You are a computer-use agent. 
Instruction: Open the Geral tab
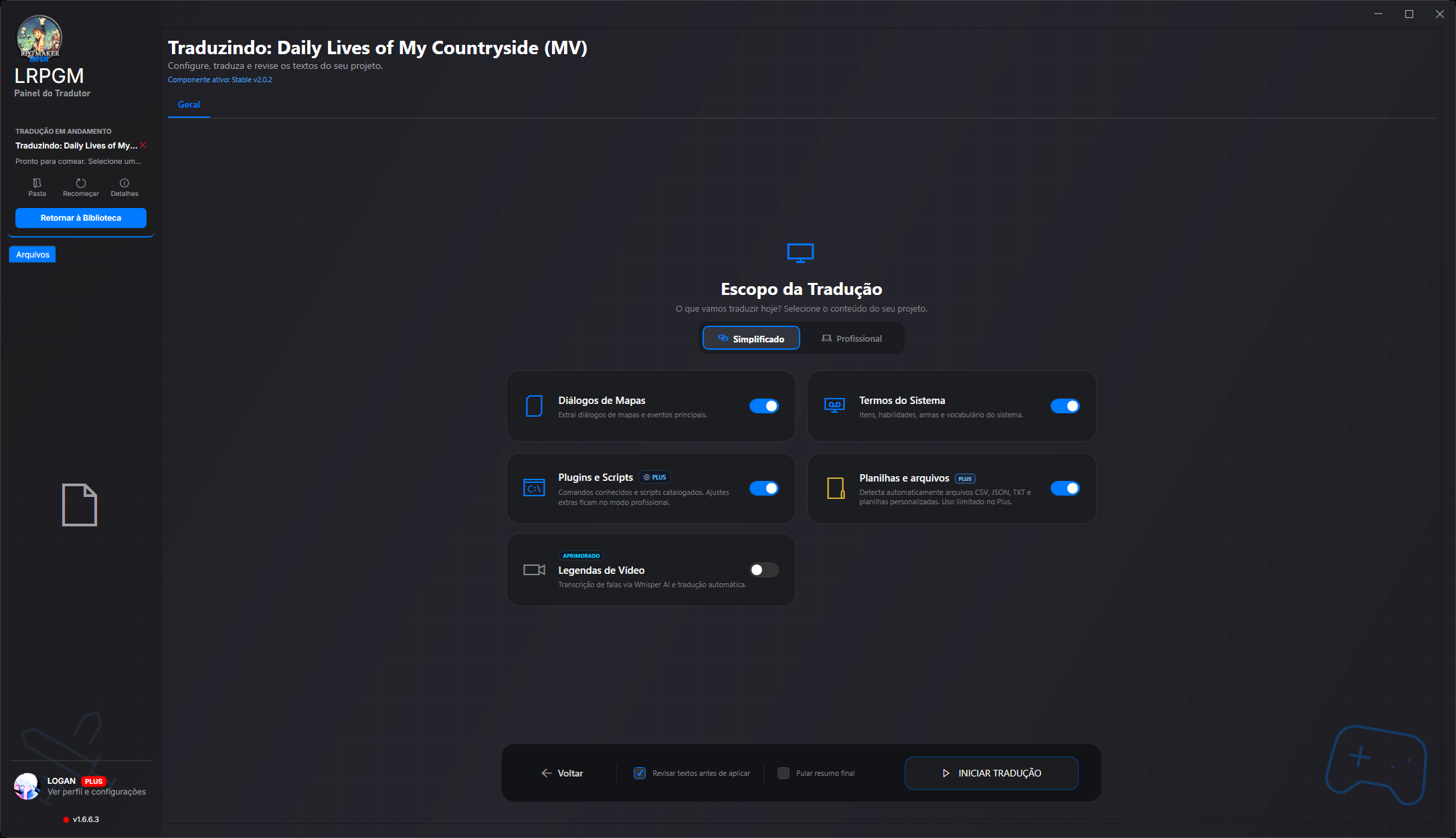[189, 105]
